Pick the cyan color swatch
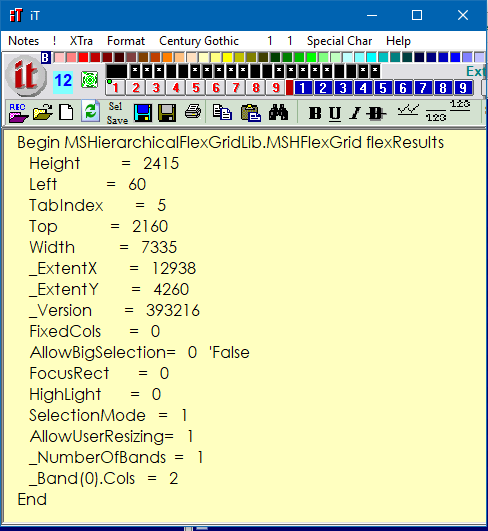Image resolution: width=488 pixels, height=531 pixels. tap(371, 57)
